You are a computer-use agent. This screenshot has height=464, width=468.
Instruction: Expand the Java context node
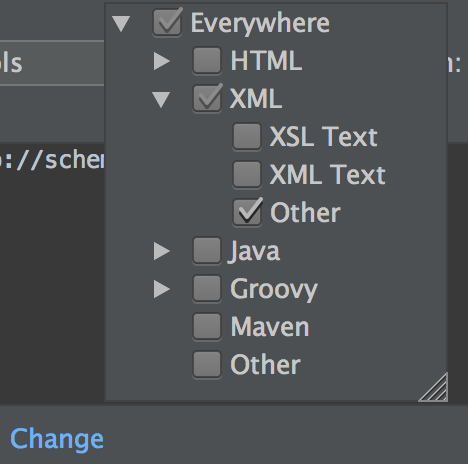coord(162,251)
